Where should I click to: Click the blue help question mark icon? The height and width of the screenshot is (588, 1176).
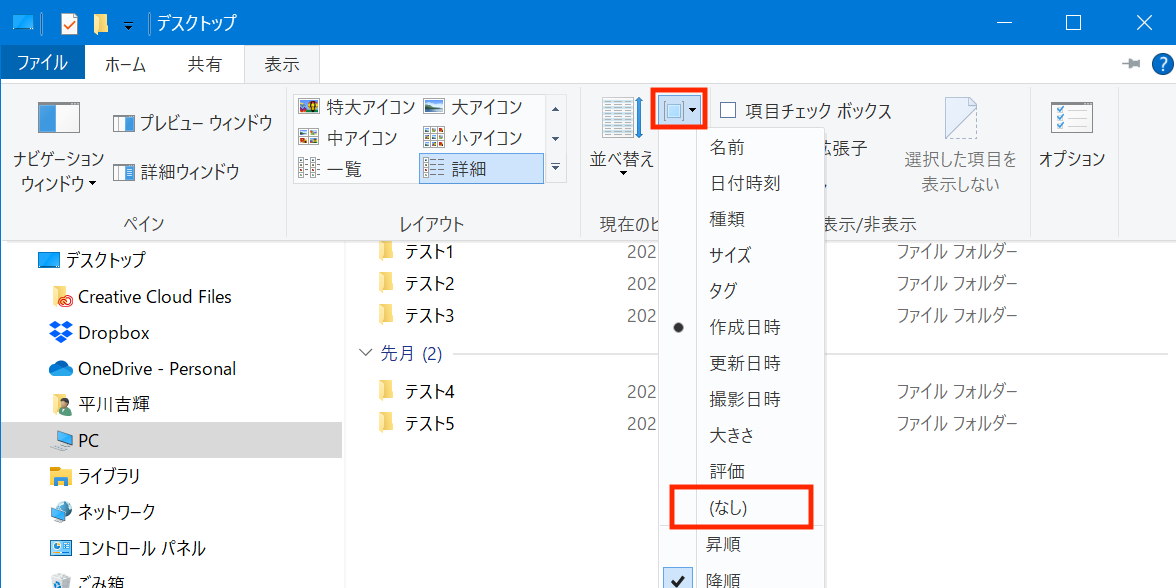pyautogui.click(x=1162, y=64)
